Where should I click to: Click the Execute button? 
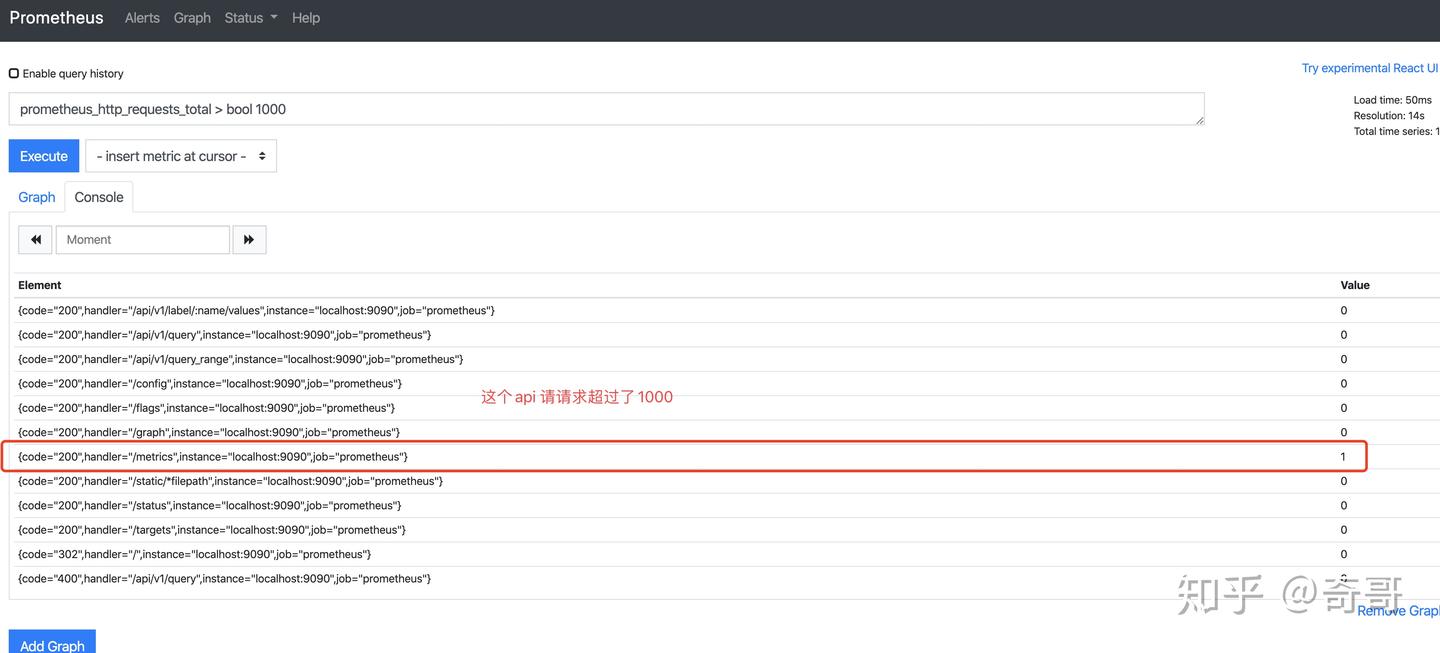43,155
